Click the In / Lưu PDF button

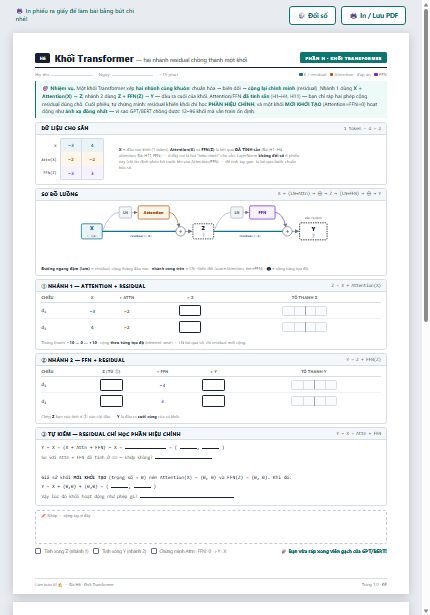(373, 16)
